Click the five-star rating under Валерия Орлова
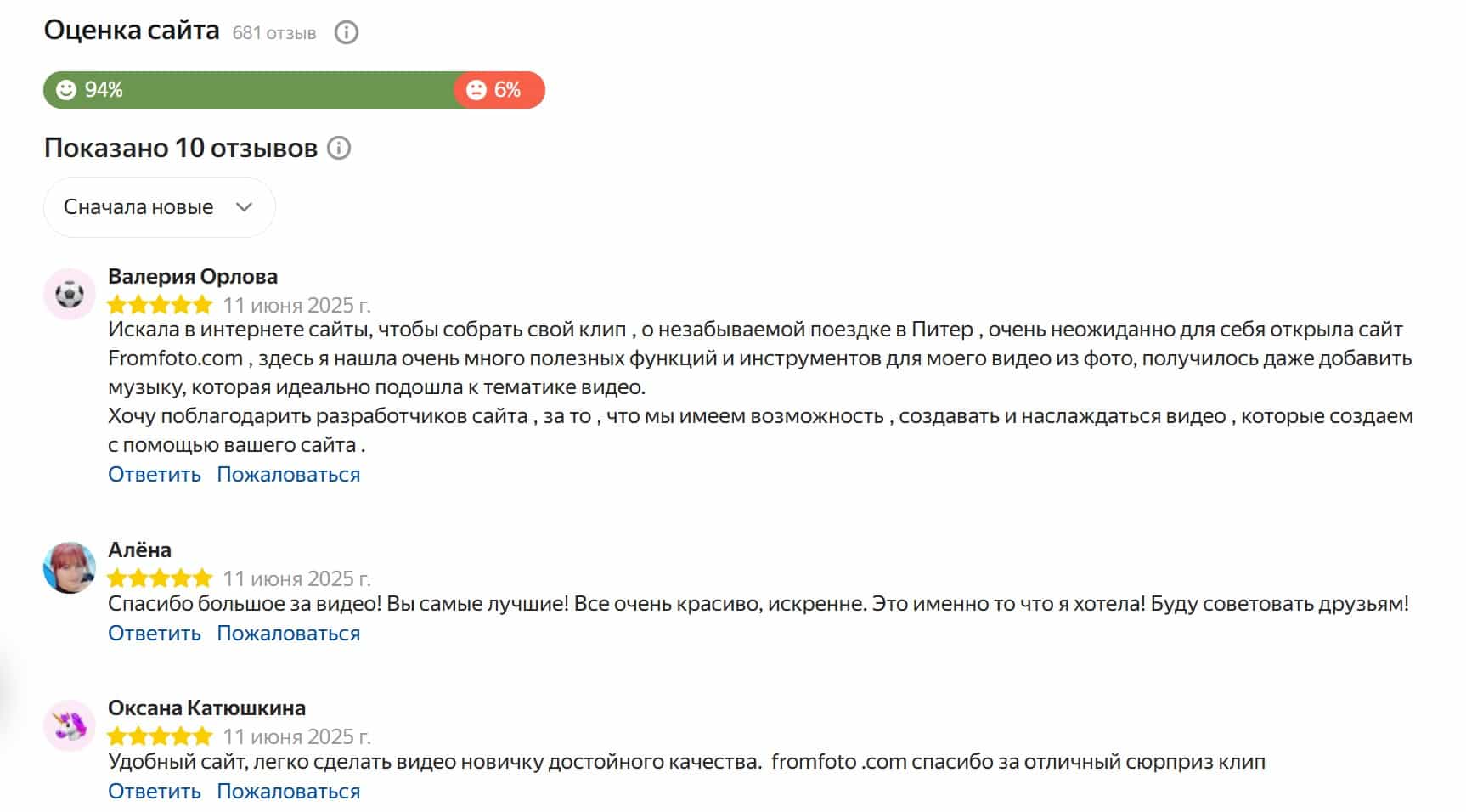The height and width of the screenshot is (812, 1466). [158, 304]
